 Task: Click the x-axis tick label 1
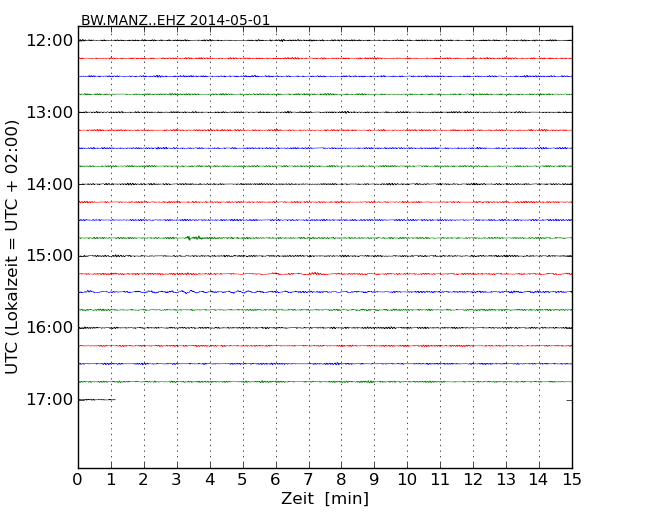(111, 480)
